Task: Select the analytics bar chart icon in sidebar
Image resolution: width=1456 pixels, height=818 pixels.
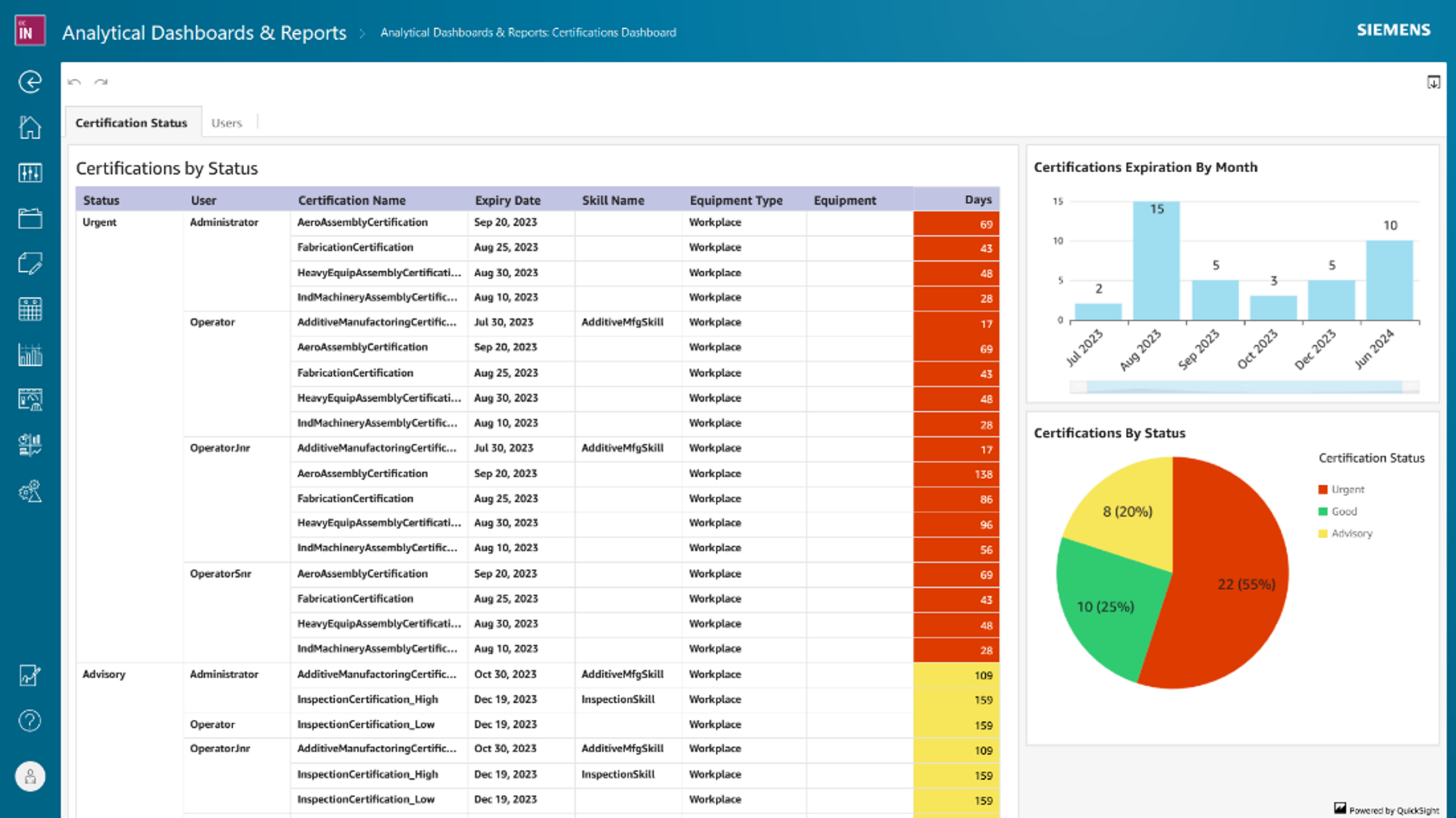Action: (x=29, y=355)
